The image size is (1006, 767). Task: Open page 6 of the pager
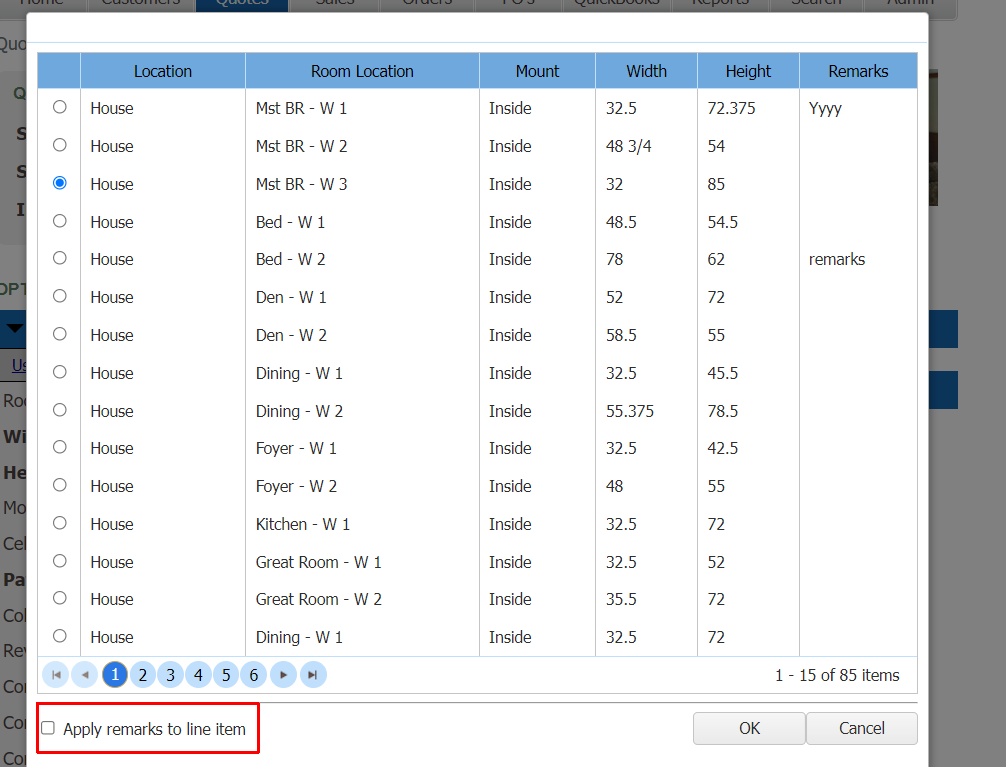tap(253, 675)
